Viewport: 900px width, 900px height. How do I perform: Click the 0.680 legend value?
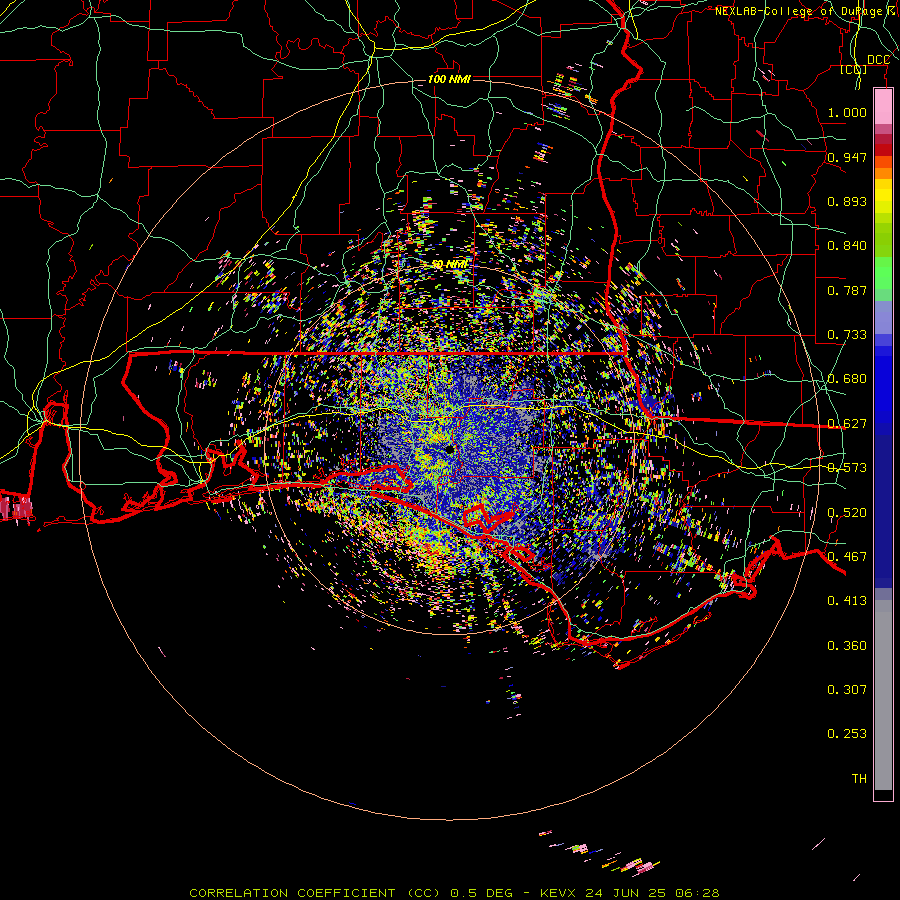tap(847, 379)
